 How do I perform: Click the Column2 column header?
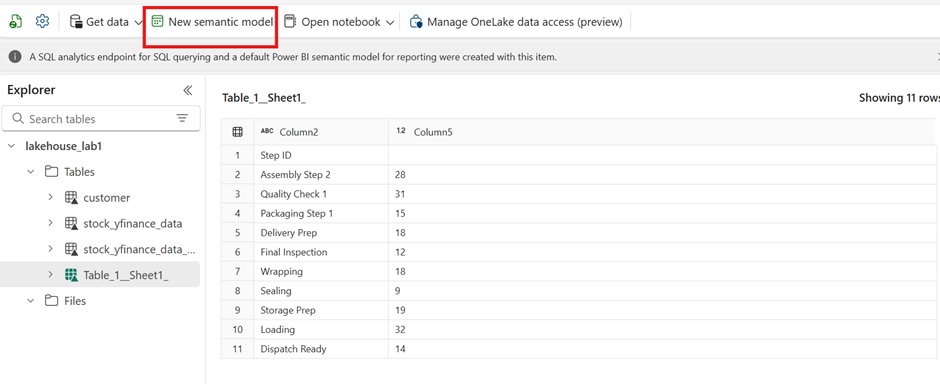coord(321,132)
